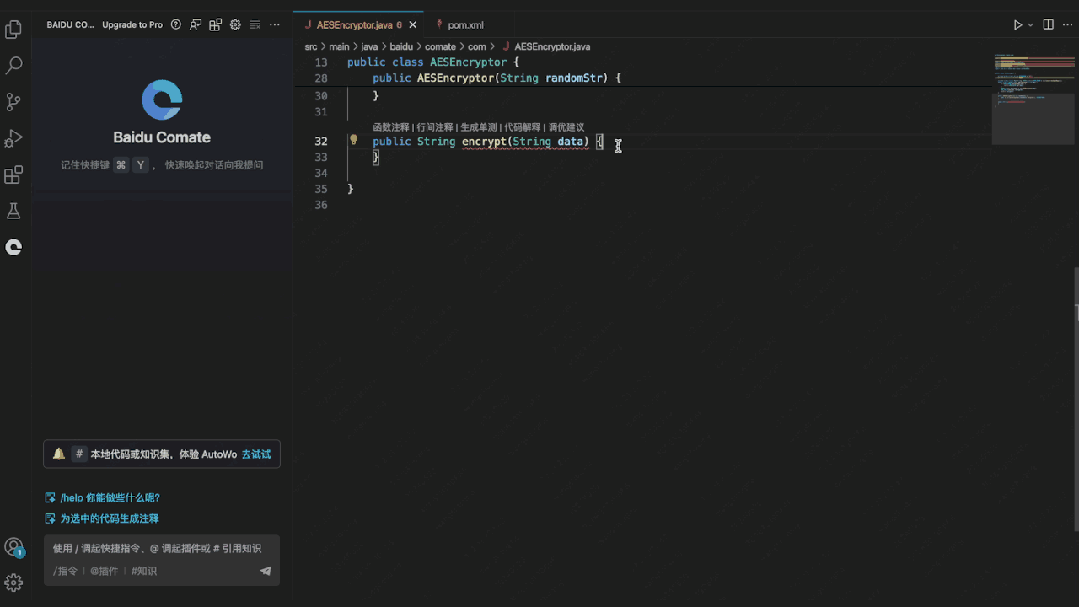
Task: Click the lightbulb on line 32
Action: (352, 141)
